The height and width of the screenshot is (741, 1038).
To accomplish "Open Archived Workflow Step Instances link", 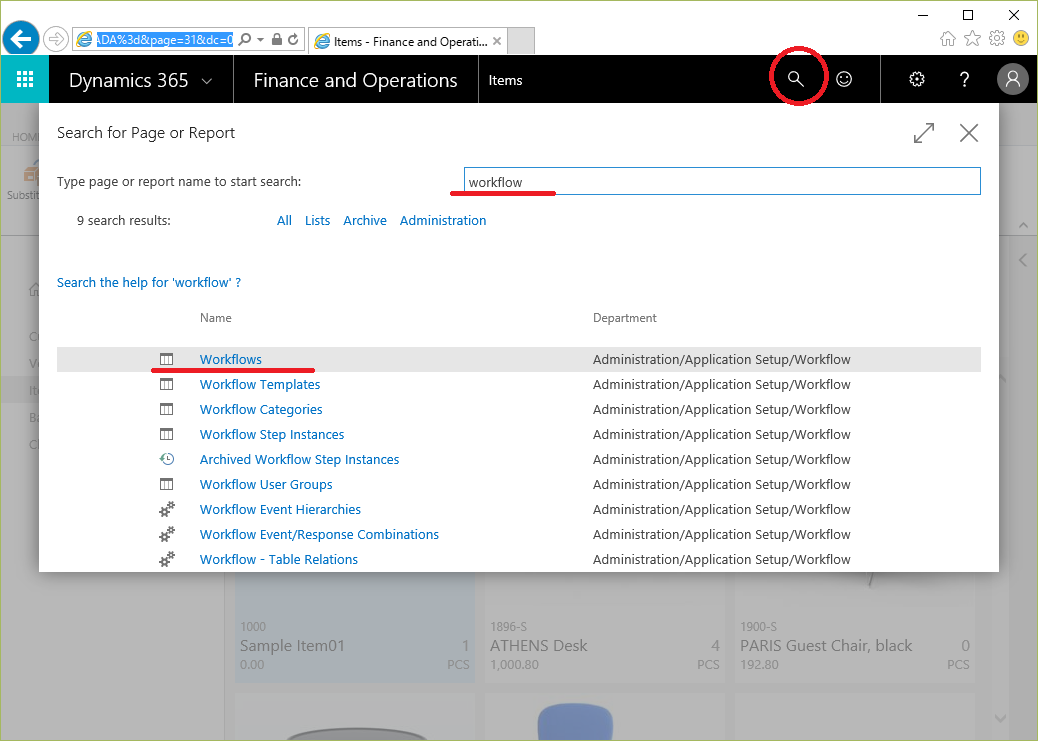I will (299, 460).
